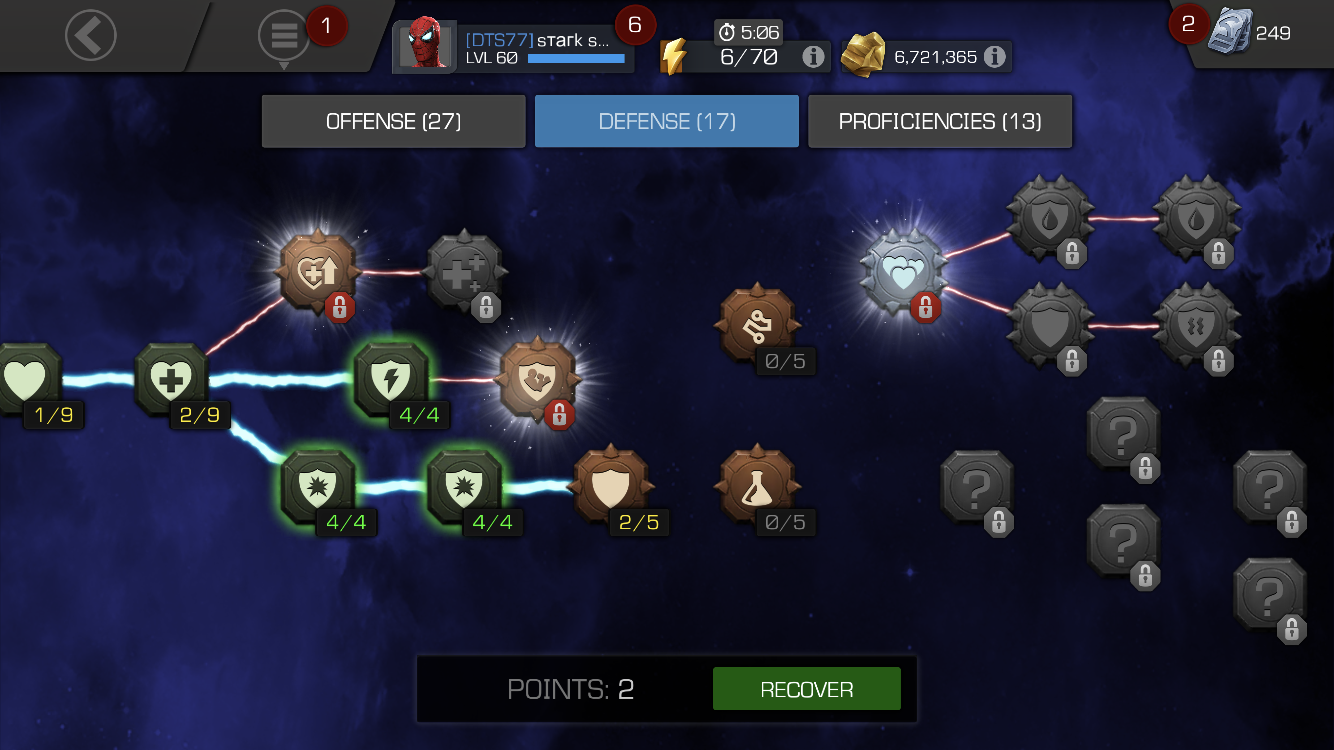The image size is (1334, 750).
Task: Switch to the PROFICIENCIES (13) tab
Action: pos(940,121)
